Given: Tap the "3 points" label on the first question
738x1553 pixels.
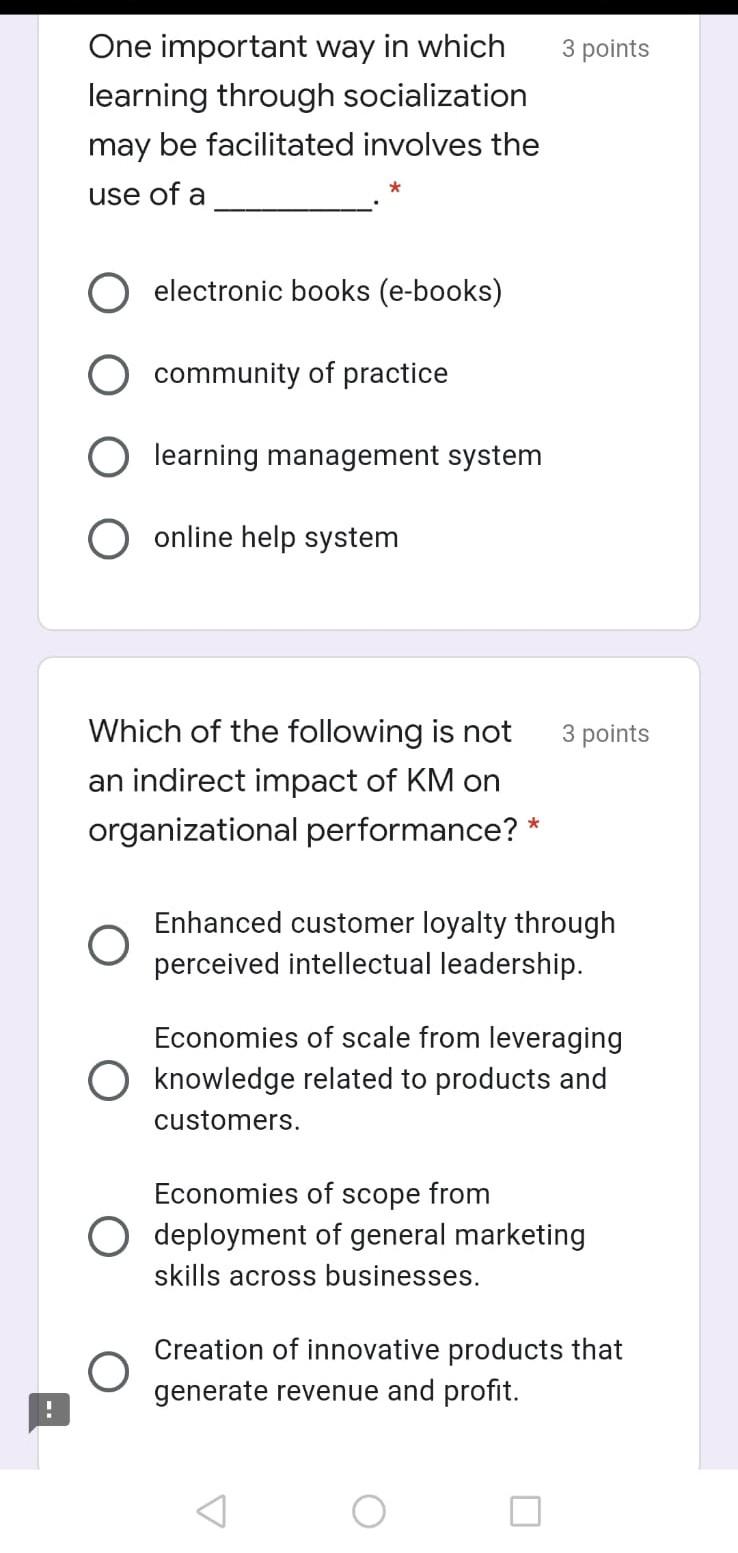Looking at the screenshot, I should pyautogui.click(x=604, y=47).
